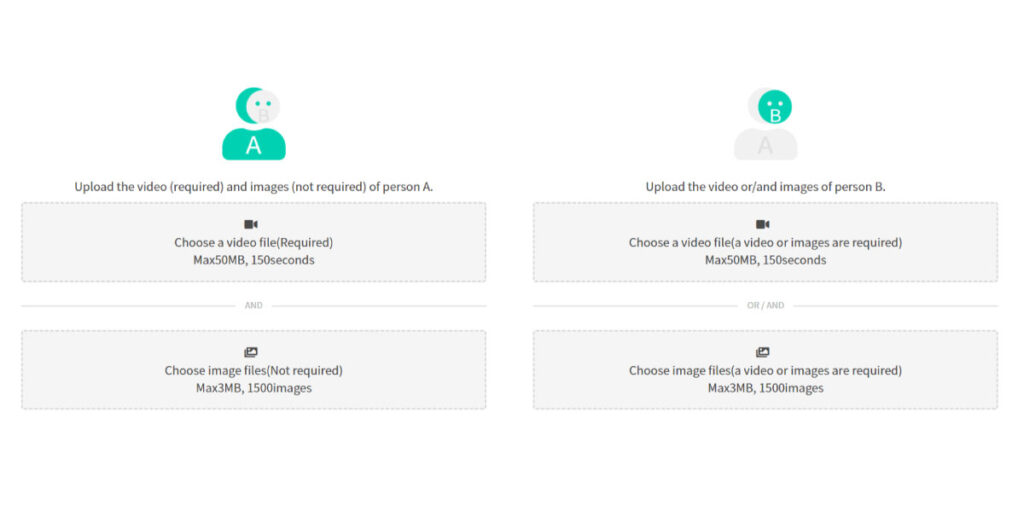This screenshot has width=1024, height=512.
Task: Click person B's "Choose image files" label
Action: [x=765, y=371]
